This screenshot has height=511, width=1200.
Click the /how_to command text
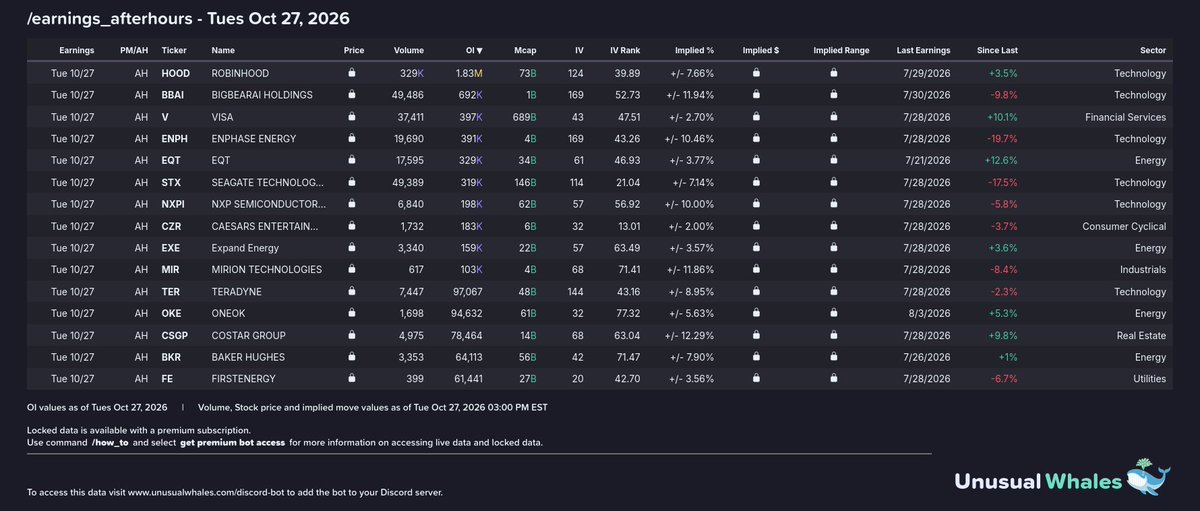110,442
